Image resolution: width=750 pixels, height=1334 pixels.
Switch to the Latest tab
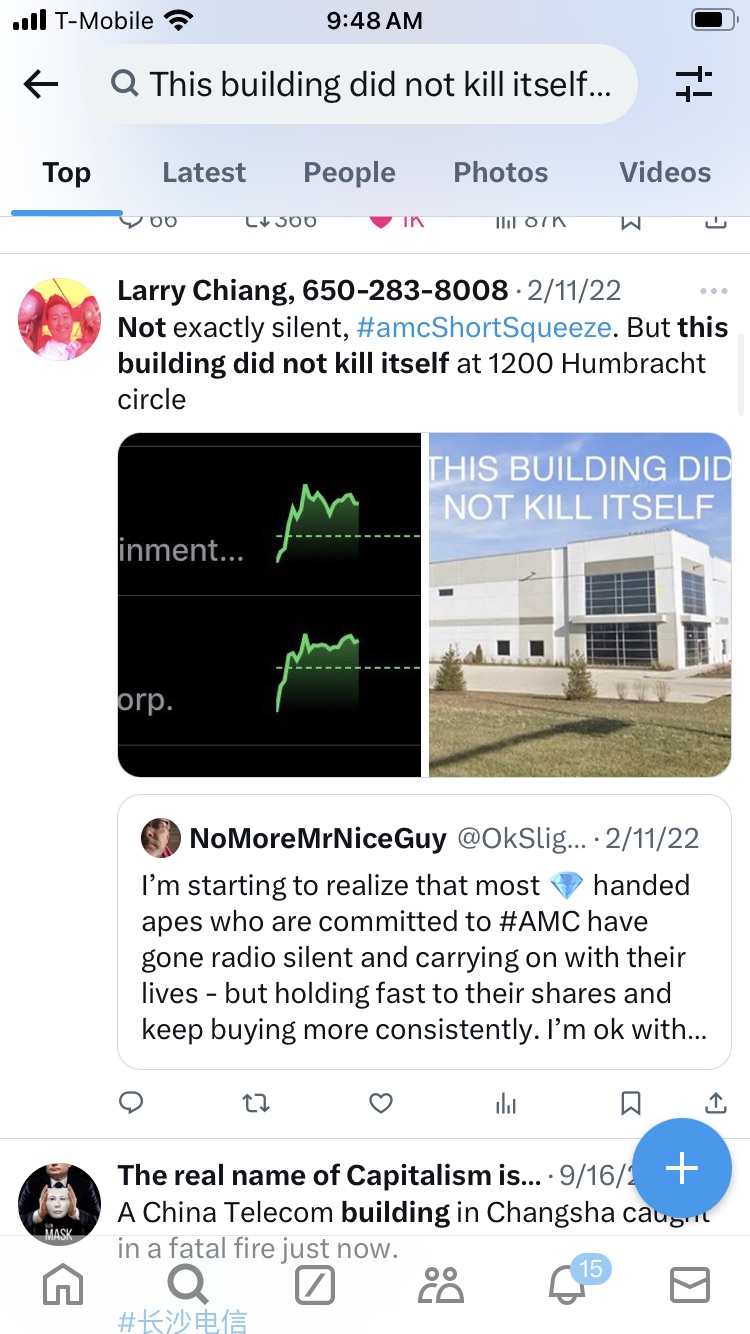(204, 173)
